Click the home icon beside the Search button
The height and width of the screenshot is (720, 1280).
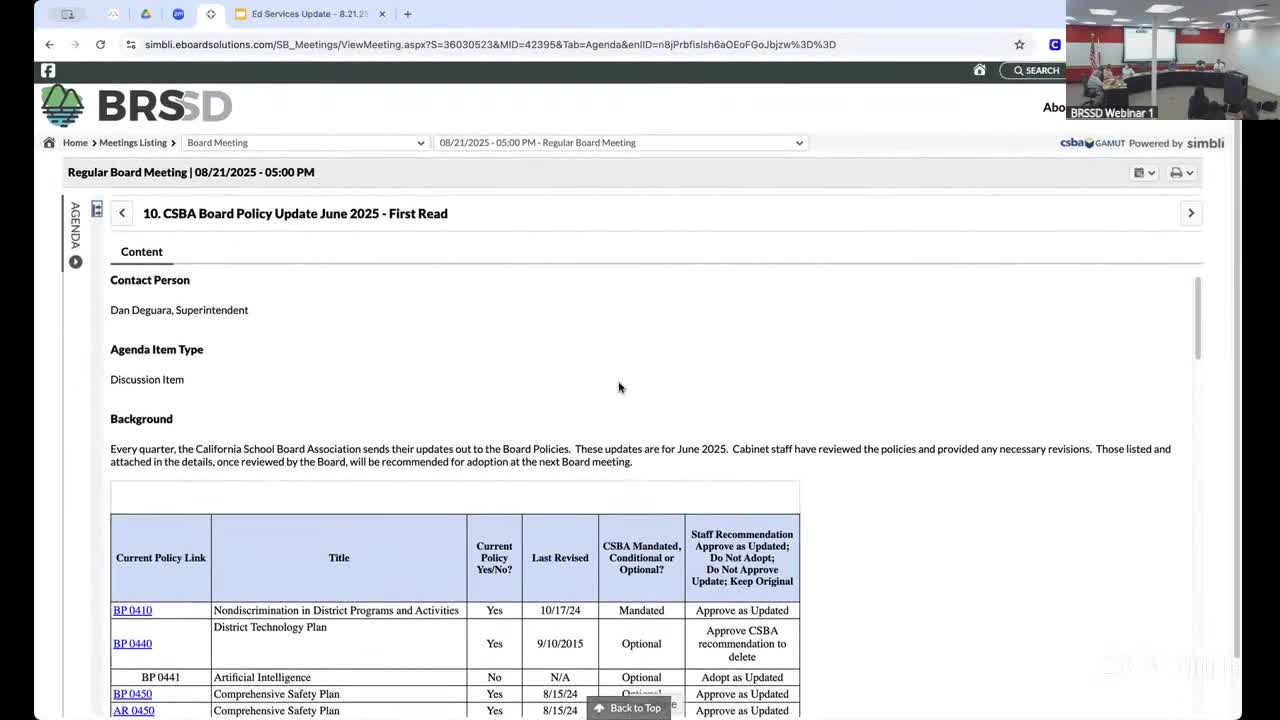coord(980,70)
